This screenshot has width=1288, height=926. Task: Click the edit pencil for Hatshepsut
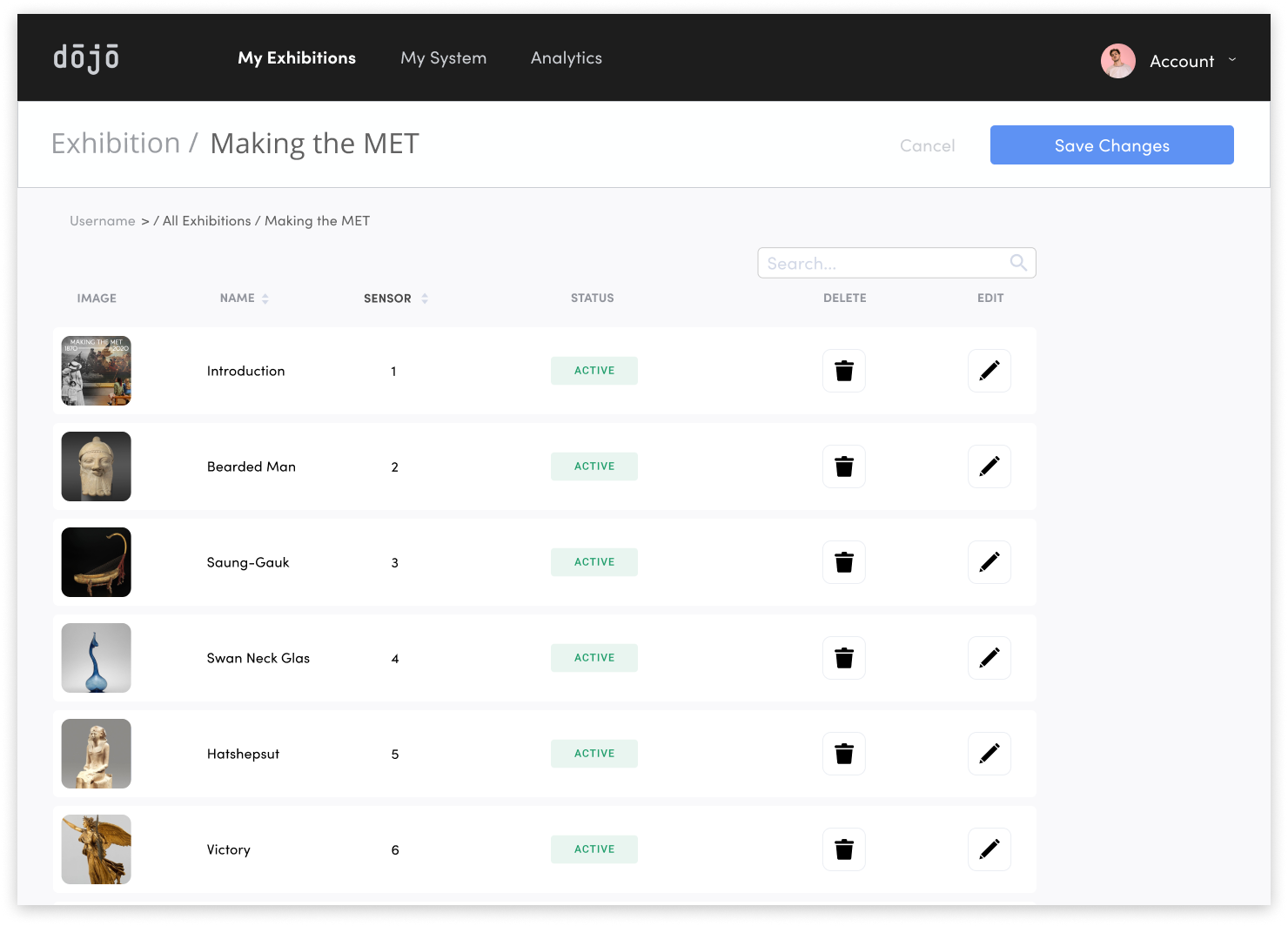coord(989,754)
